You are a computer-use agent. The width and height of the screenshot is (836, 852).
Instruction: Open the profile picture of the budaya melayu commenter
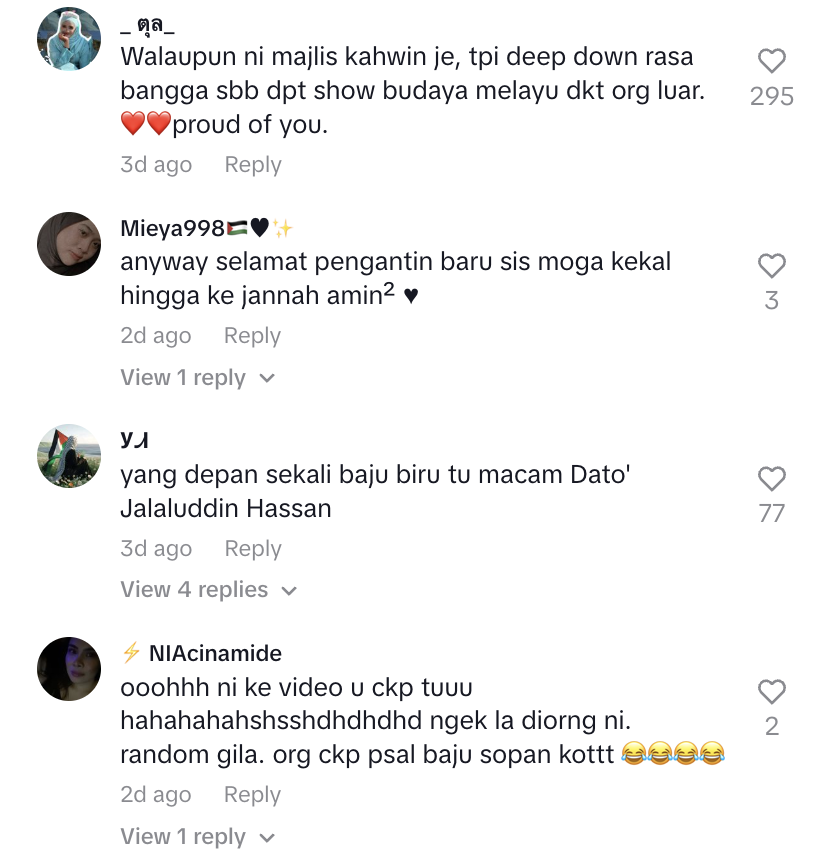coord(69,39)
